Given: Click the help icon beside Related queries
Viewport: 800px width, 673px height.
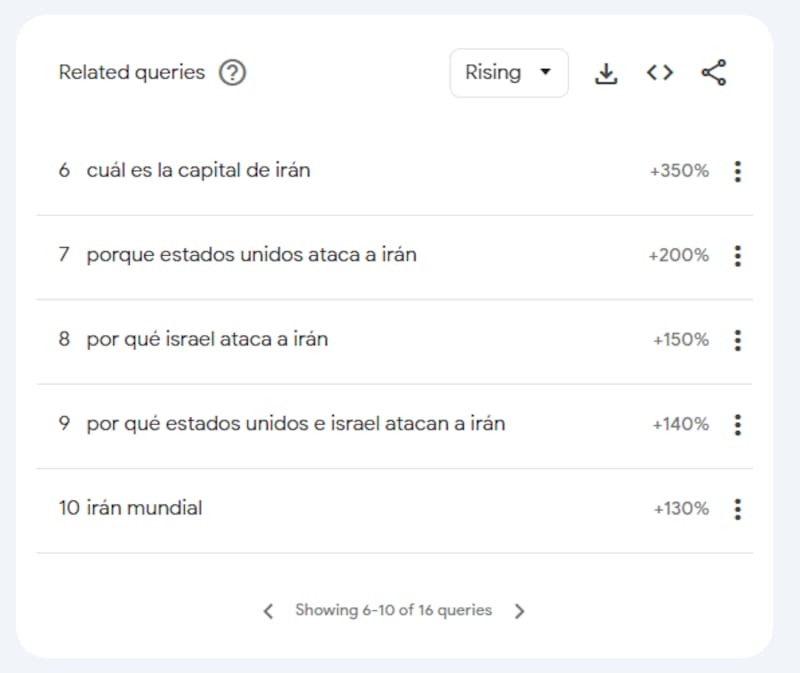Looking at the screenshot, I should [x=232, y=73].
